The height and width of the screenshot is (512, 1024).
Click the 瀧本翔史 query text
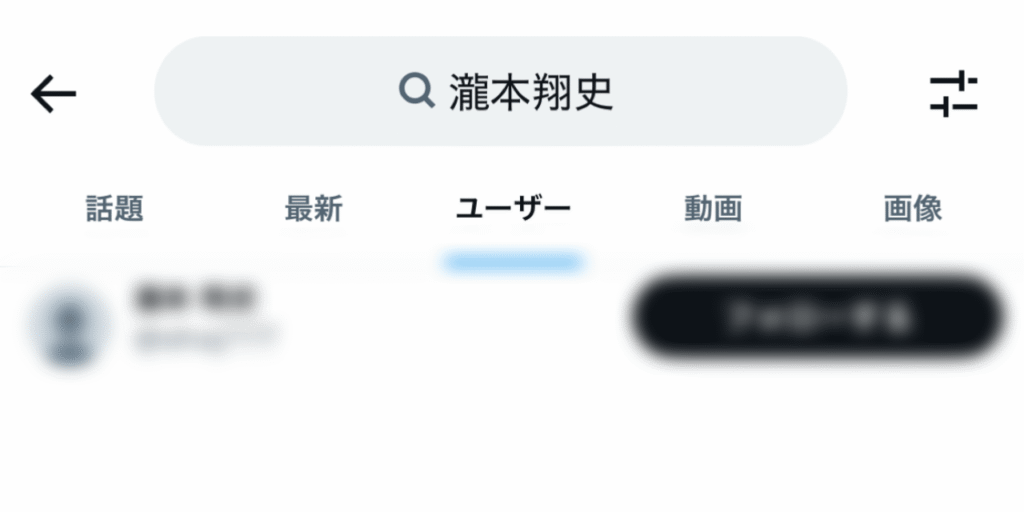[531, 92]
